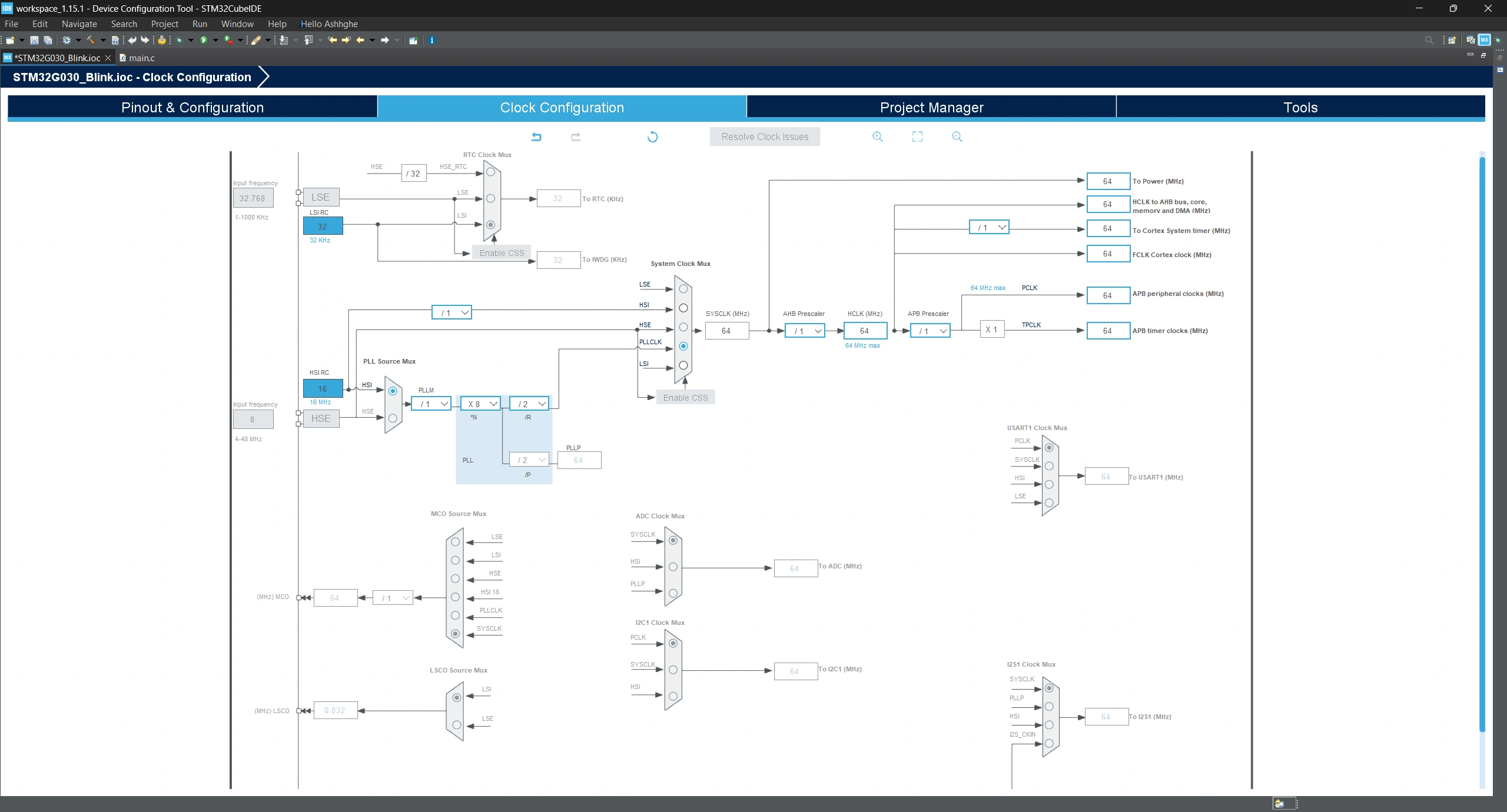Open the AHB Prescaler dropdown
The height and width of the screenshot is (812, 1507).
click(x=805, y=331)
